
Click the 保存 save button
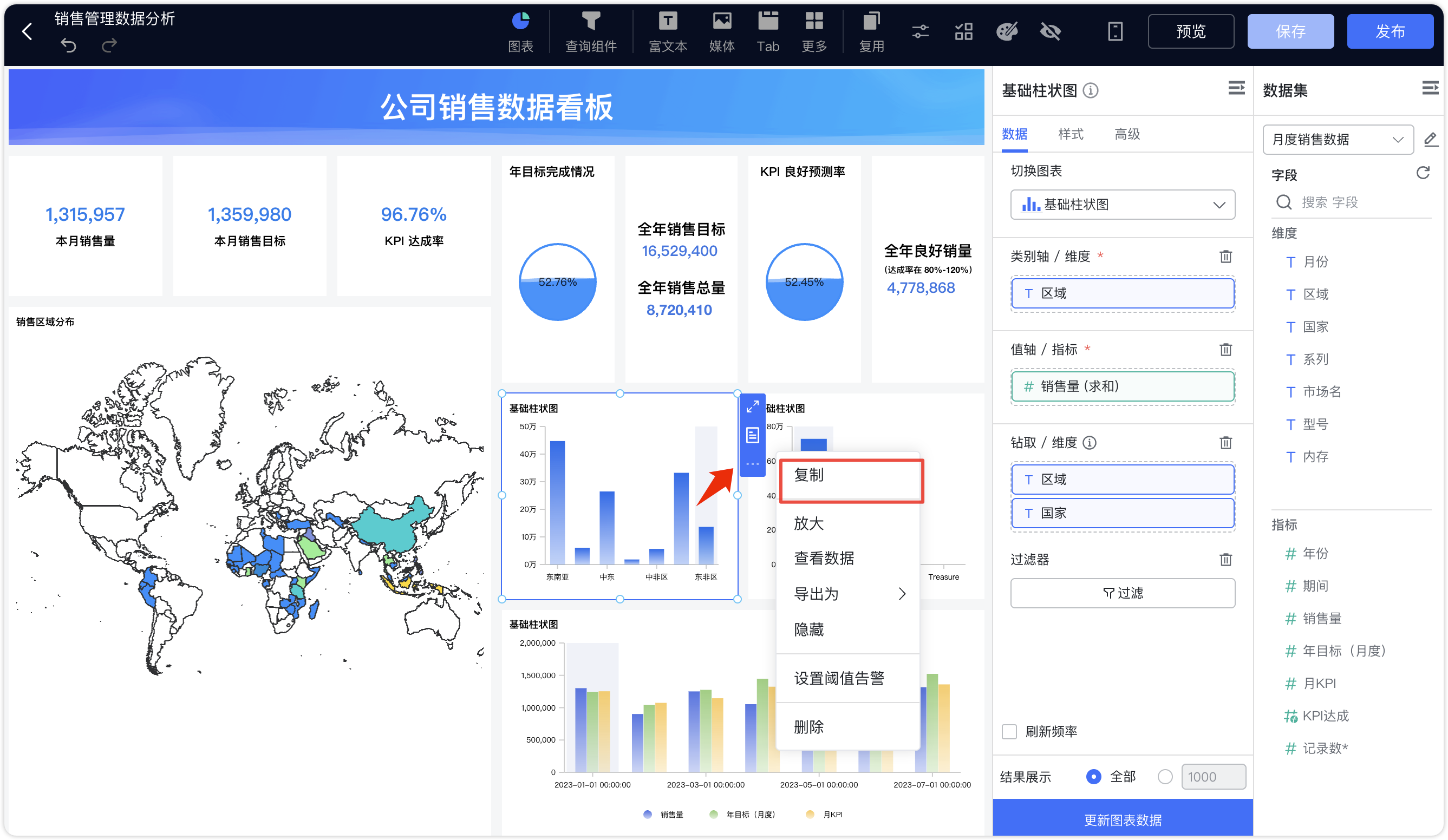tap(1290, 31)
